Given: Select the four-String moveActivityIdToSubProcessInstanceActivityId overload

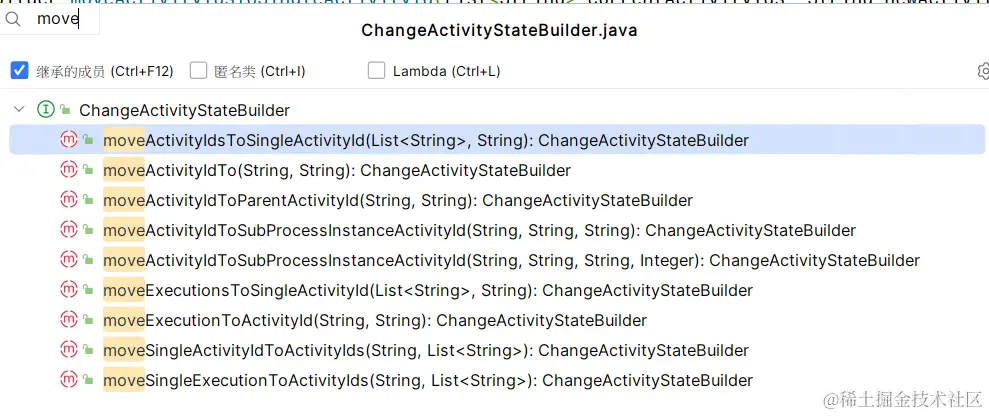Looking at the screenshot, I should 511,261.
